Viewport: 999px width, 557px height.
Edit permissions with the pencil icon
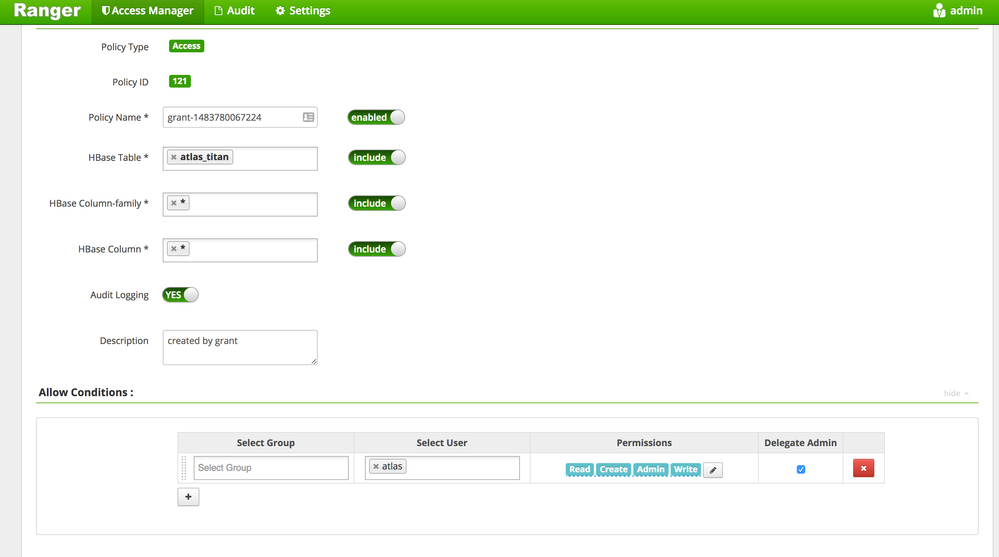click(x=713, y=470)
